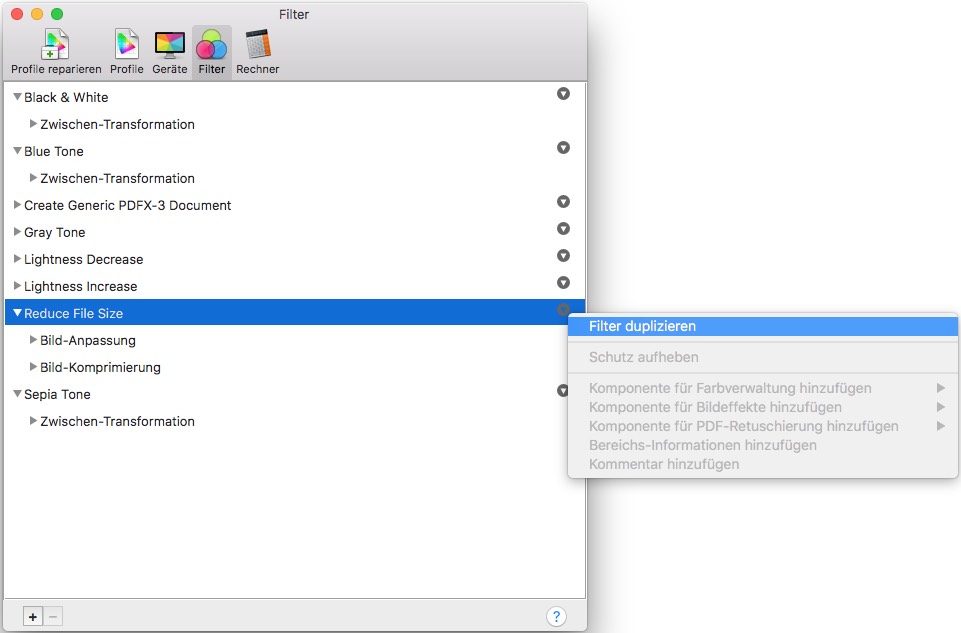Open the Profile reparieren tool
Viewport: 961px width, 633px height.
(x=54, y=45)
